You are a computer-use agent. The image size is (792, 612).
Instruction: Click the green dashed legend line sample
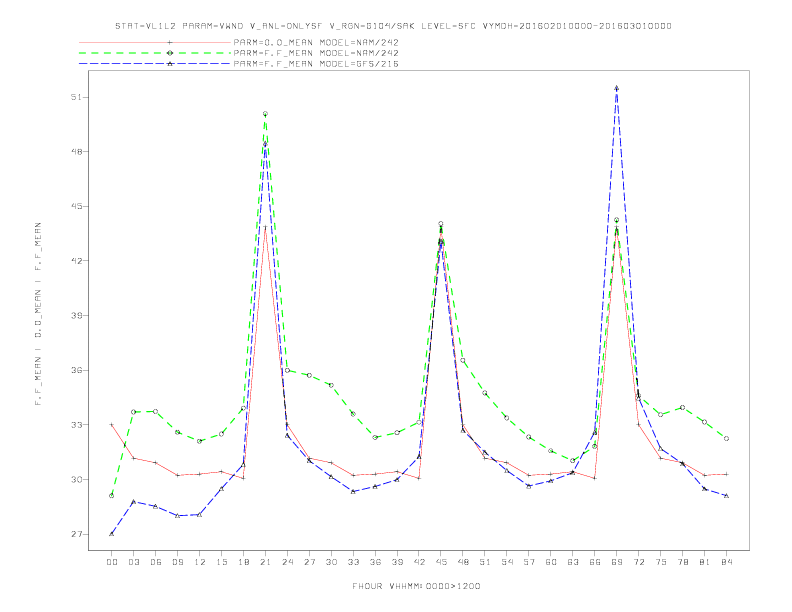155,53
